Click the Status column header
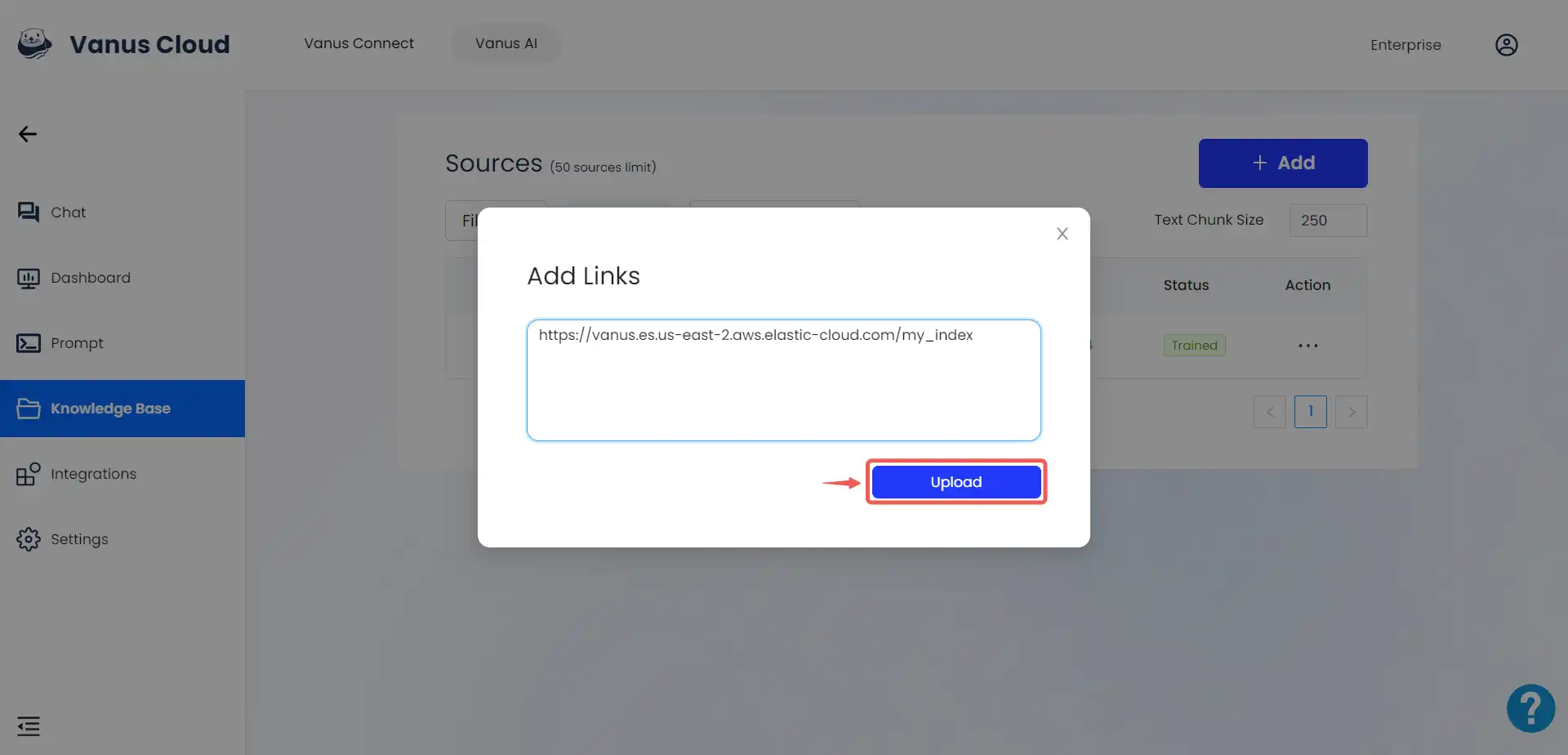 1186,285
